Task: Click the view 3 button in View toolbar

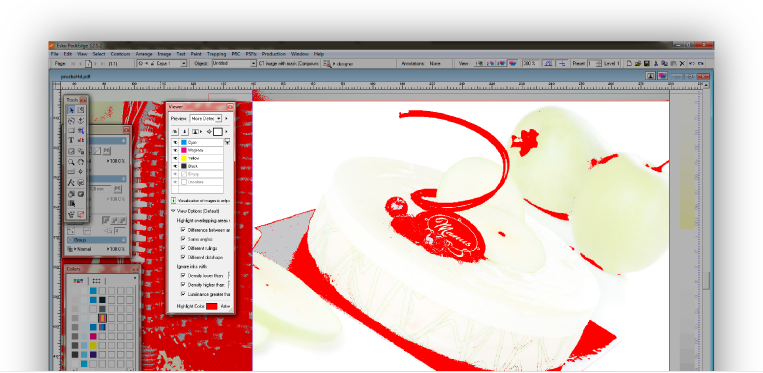Action: (501, 63)
